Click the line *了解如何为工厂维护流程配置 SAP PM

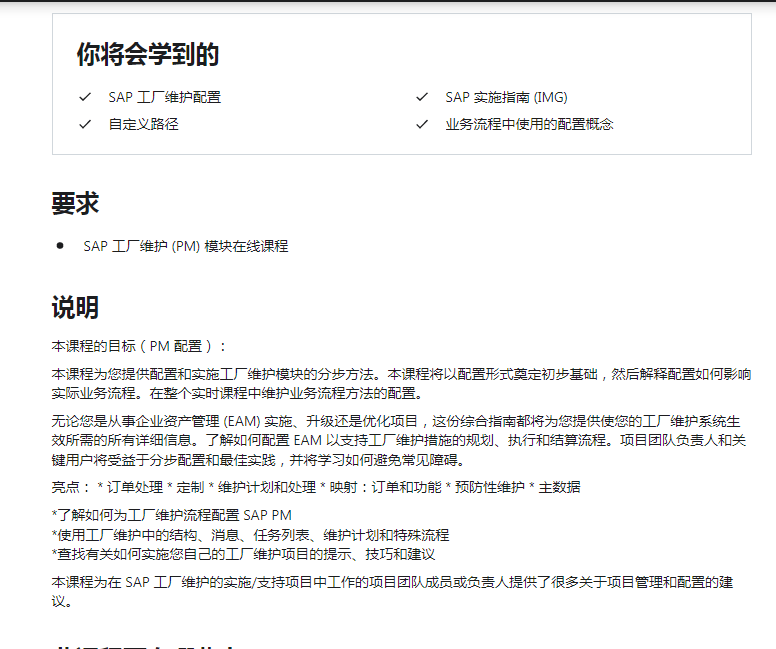coord(172,515)
